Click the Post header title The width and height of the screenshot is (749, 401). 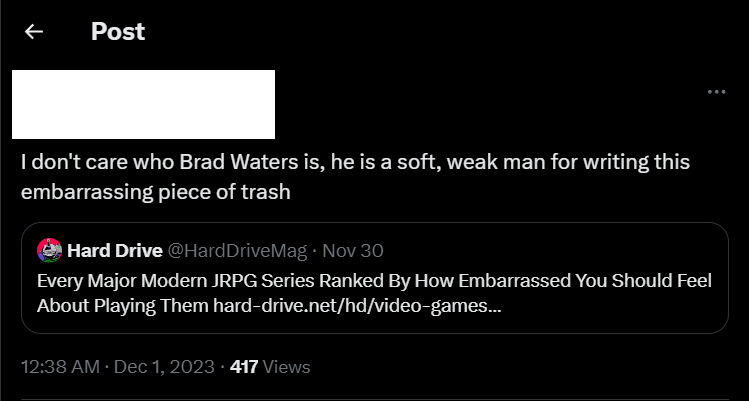pyautogui.click(x=118, y=32)
